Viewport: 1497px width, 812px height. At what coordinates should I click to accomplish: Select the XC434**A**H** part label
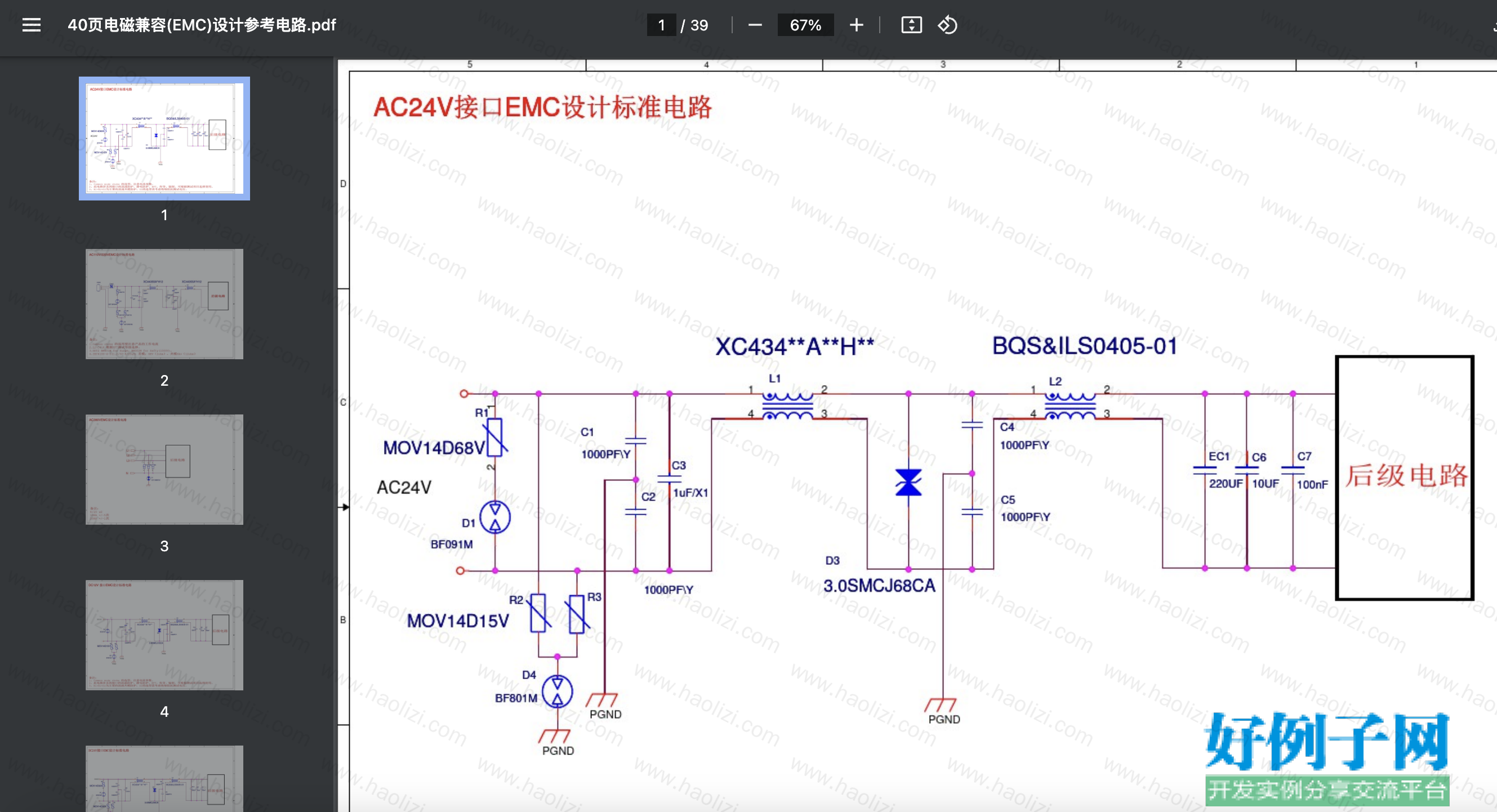coord(795,347)
